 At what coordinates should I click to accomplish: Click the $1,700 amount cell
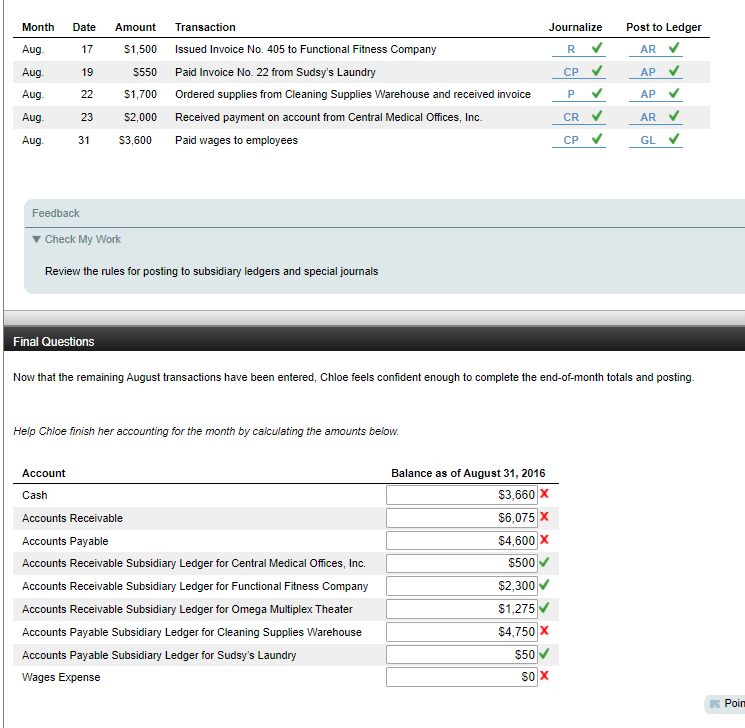[x=140, y=94]
